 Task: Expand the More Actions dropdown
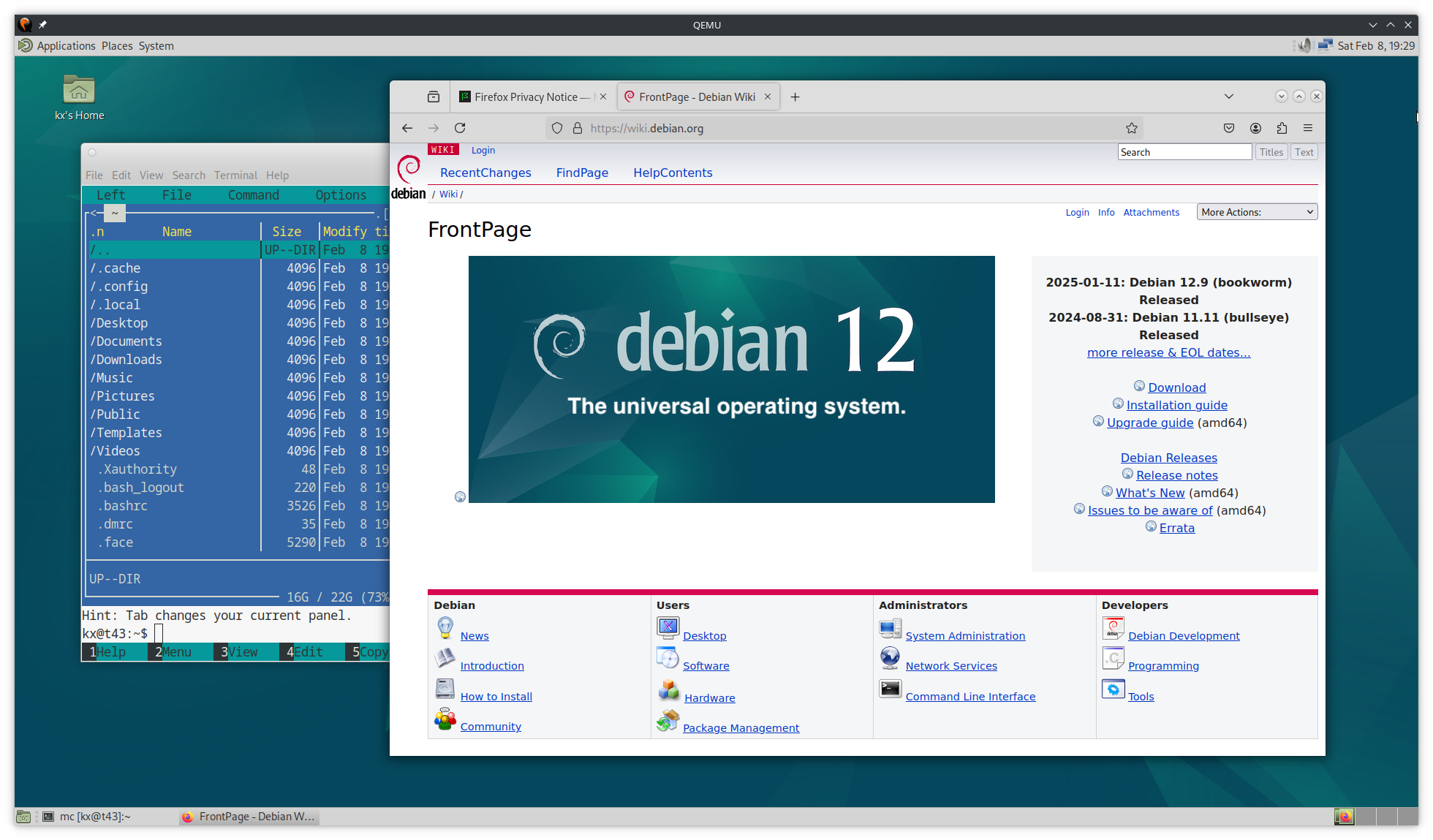tap(1257, 211)
